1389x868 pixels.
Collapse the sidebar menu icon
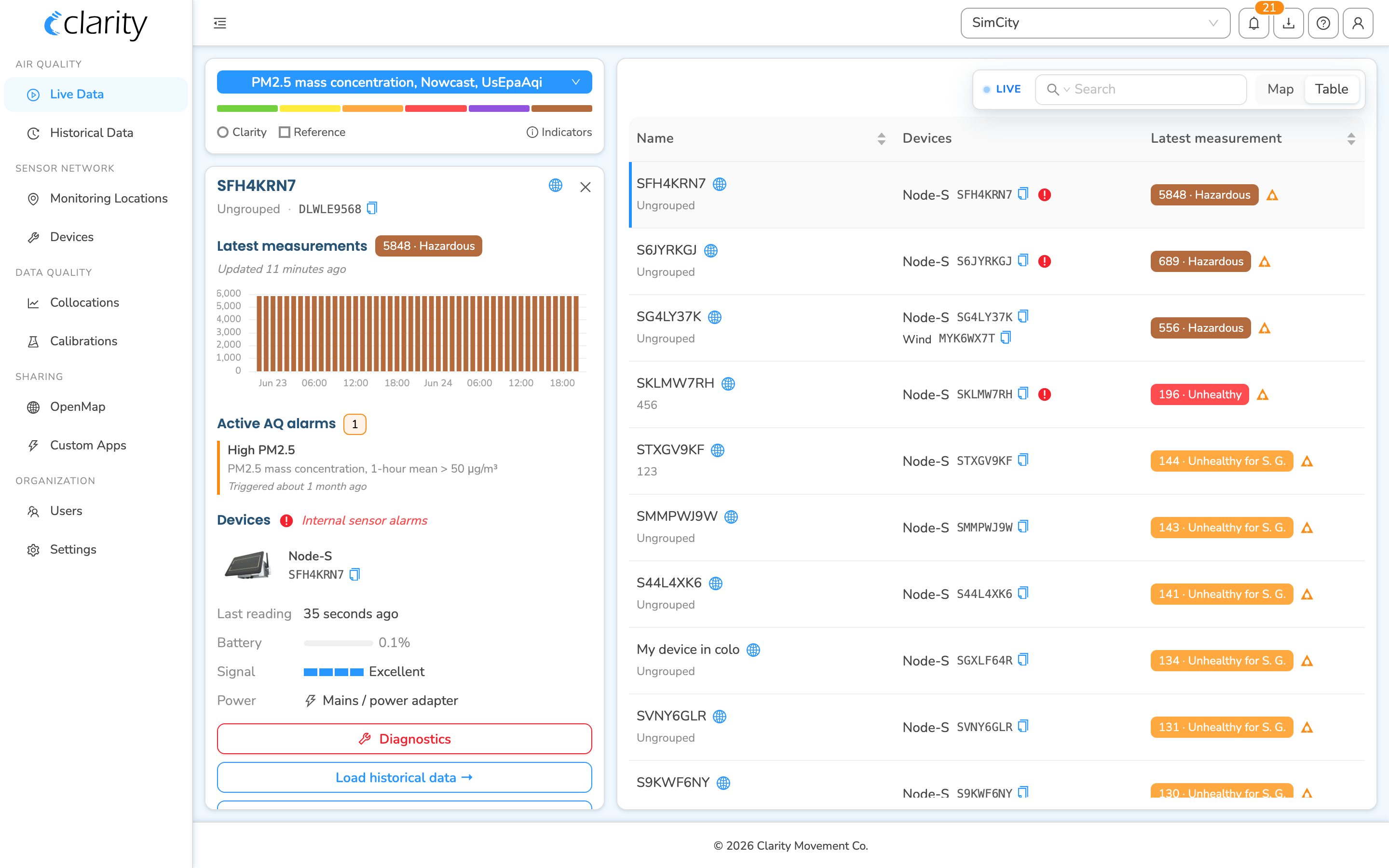pos(220,23)
